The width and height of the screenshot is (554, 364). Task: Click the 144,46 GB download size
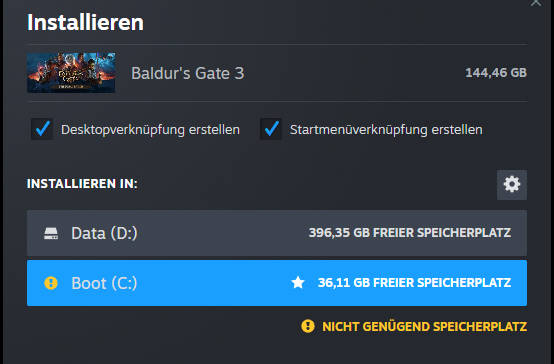496,73
